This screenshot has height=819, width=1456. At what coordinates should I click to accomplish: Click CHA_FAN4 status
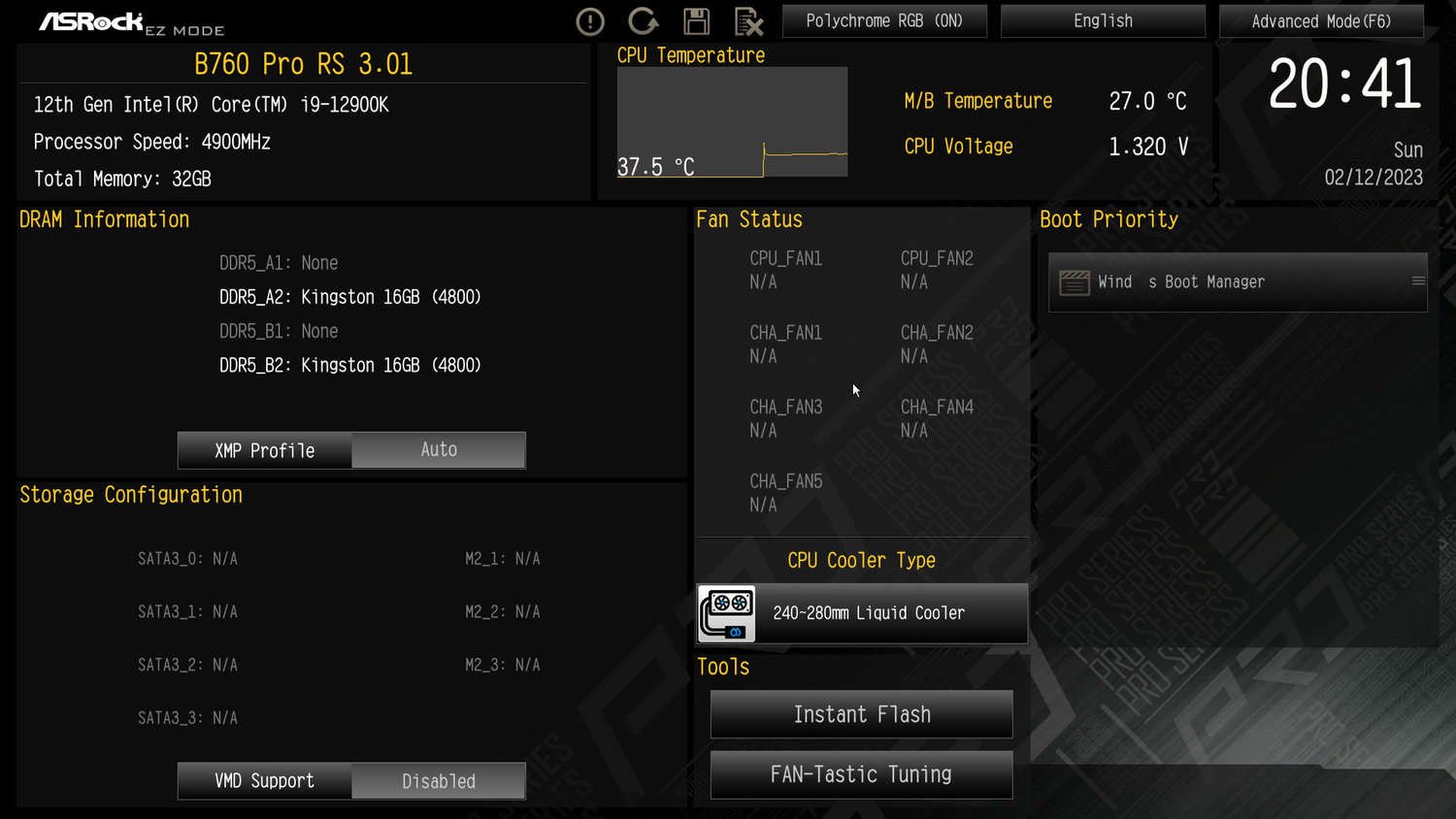point(937,418)
